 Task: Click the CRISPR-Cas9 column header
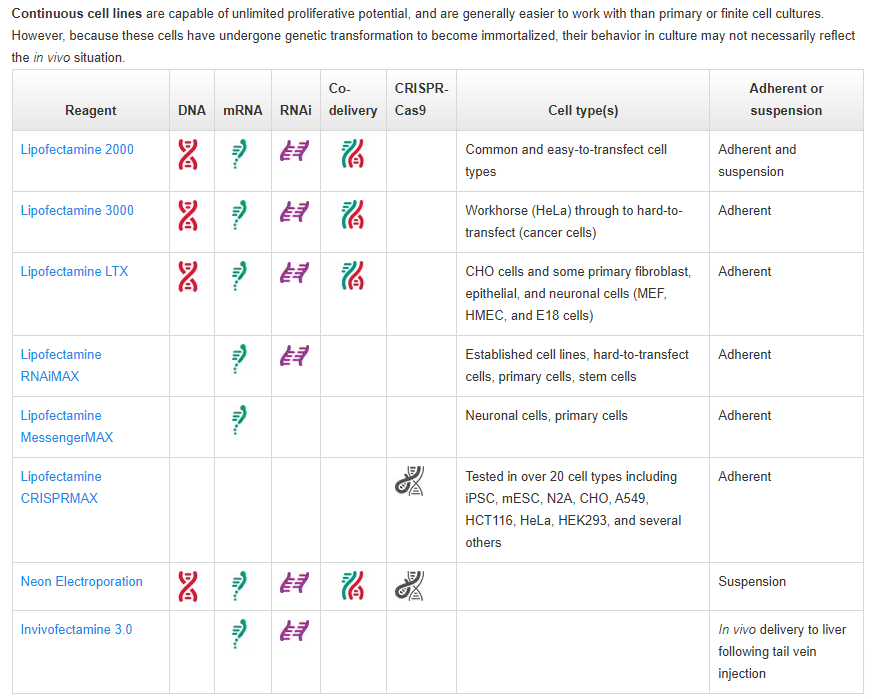pyautogui.click(x=422, y=100)
